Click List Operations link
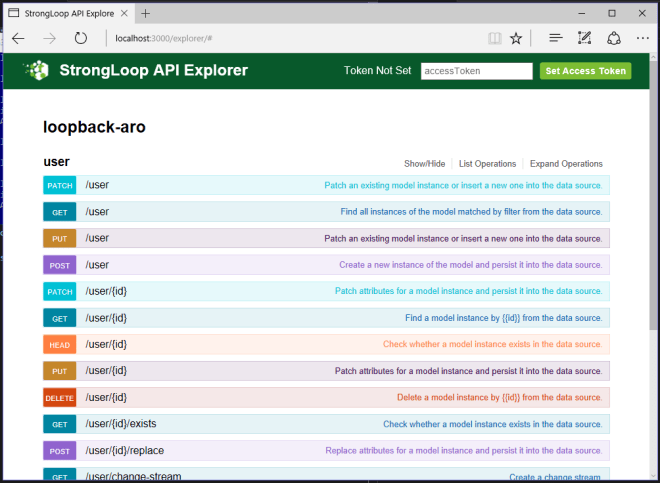The height and width of the screenshot is (483, 660). [487, 164]
